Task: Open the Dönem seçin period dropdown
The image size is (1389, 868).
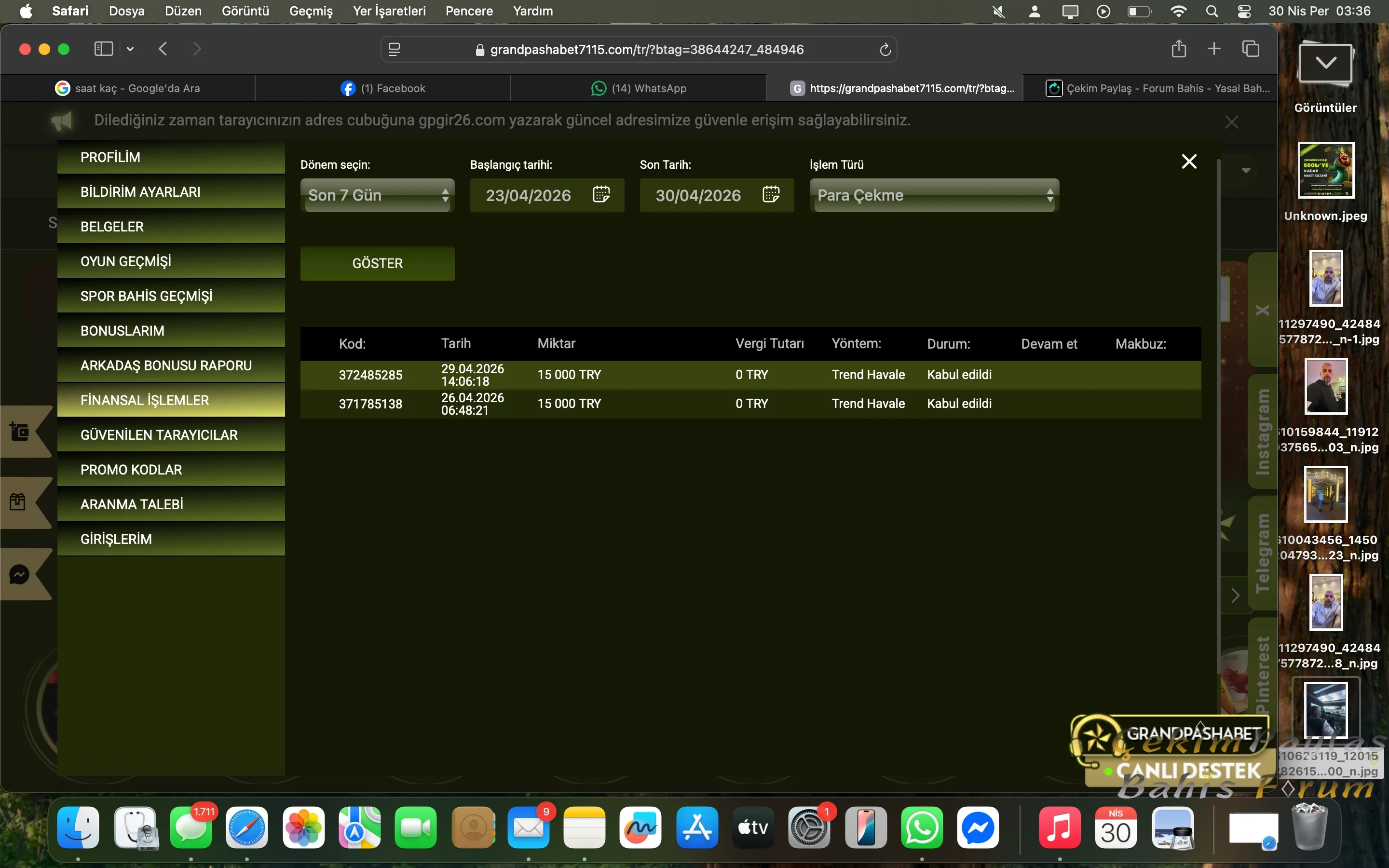Action: 377,195
